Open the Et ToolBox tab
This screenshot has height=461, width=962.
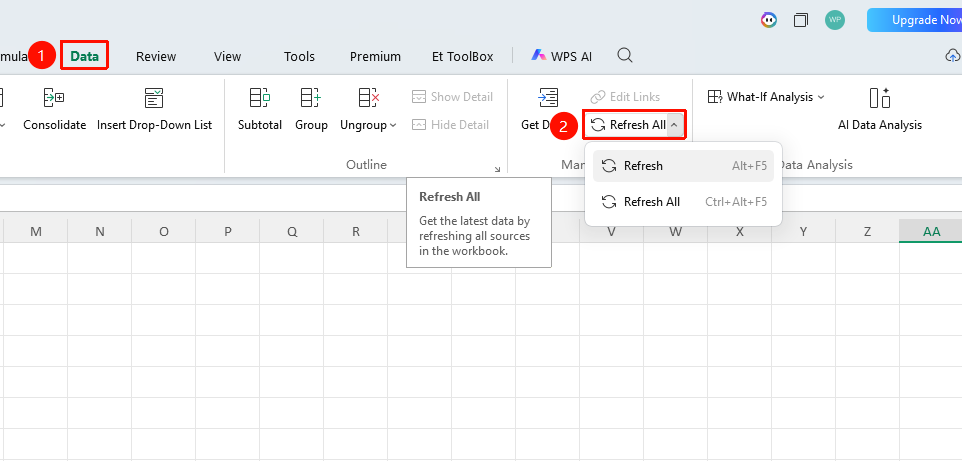click(463, 56)
